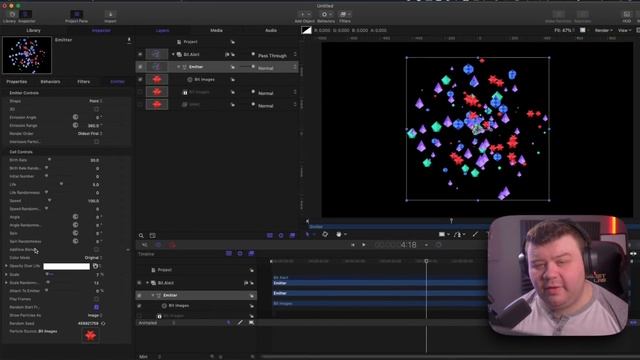Screen dimensions: 640x360
Task: Toggle visibility checkbox of Emitter layer
Action: coord(140,67)
